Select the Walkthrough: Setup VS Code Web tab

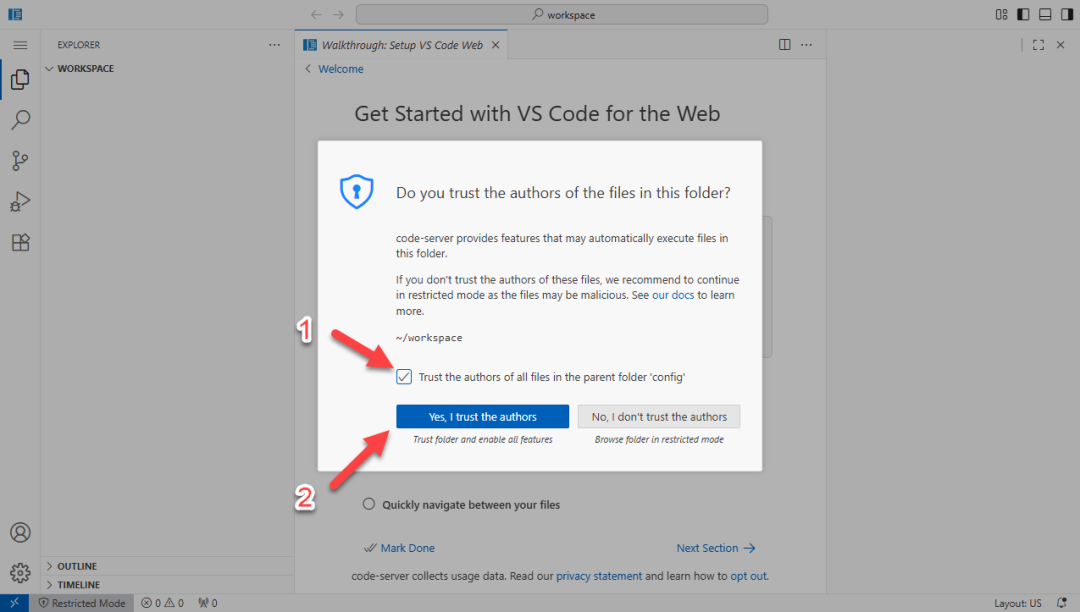[401, 45]
